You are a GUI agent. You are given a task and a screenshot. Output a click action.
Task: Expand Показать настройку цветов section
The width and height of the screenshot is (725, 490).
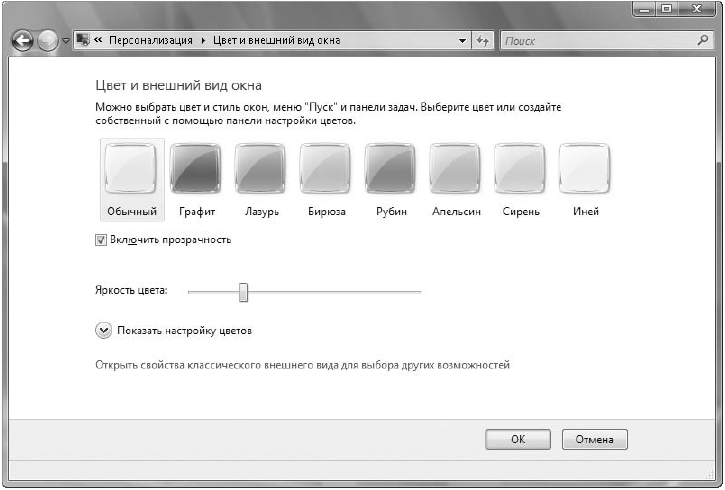(104, 330)
